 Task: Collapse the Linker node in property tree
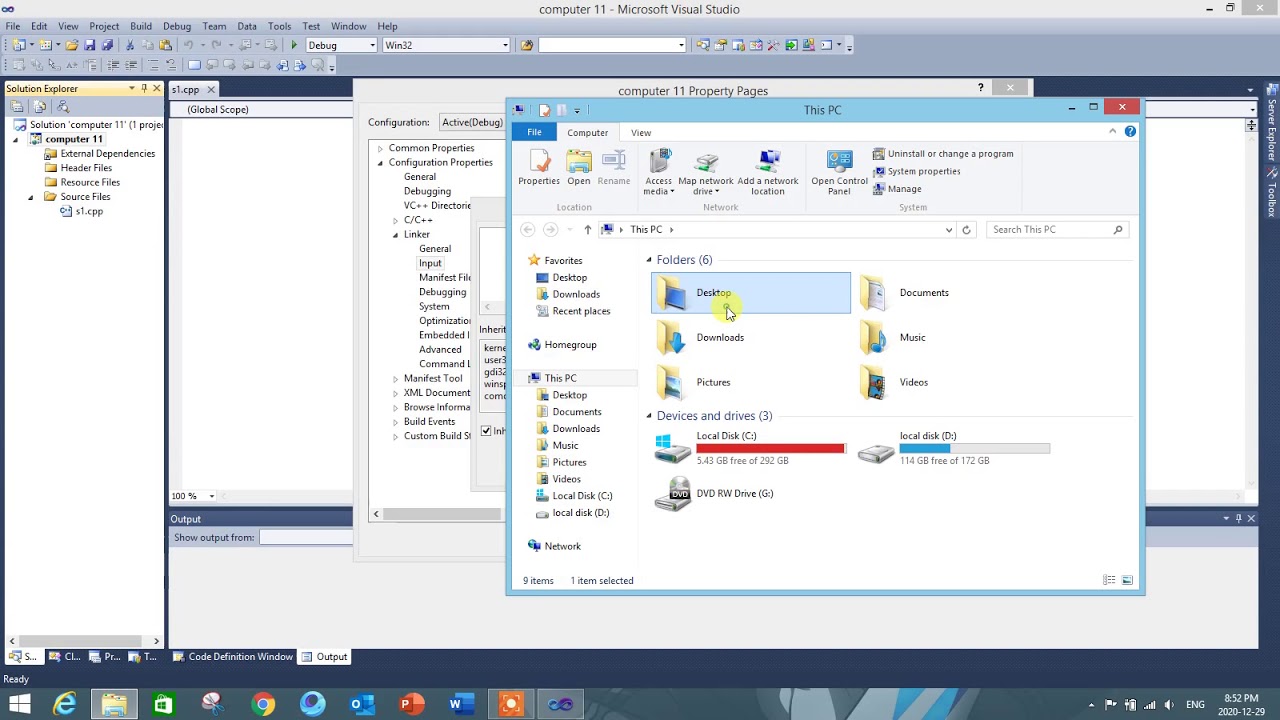point(396,235)
